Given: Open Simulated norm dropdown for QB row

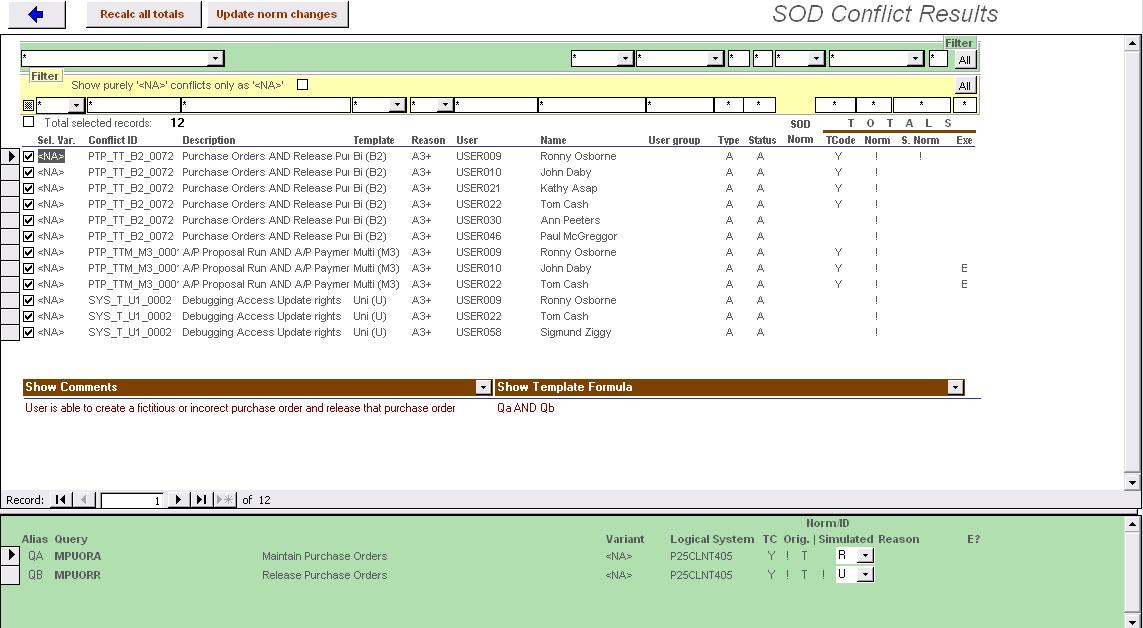Looking at the screenshot, I should point(865,574).
